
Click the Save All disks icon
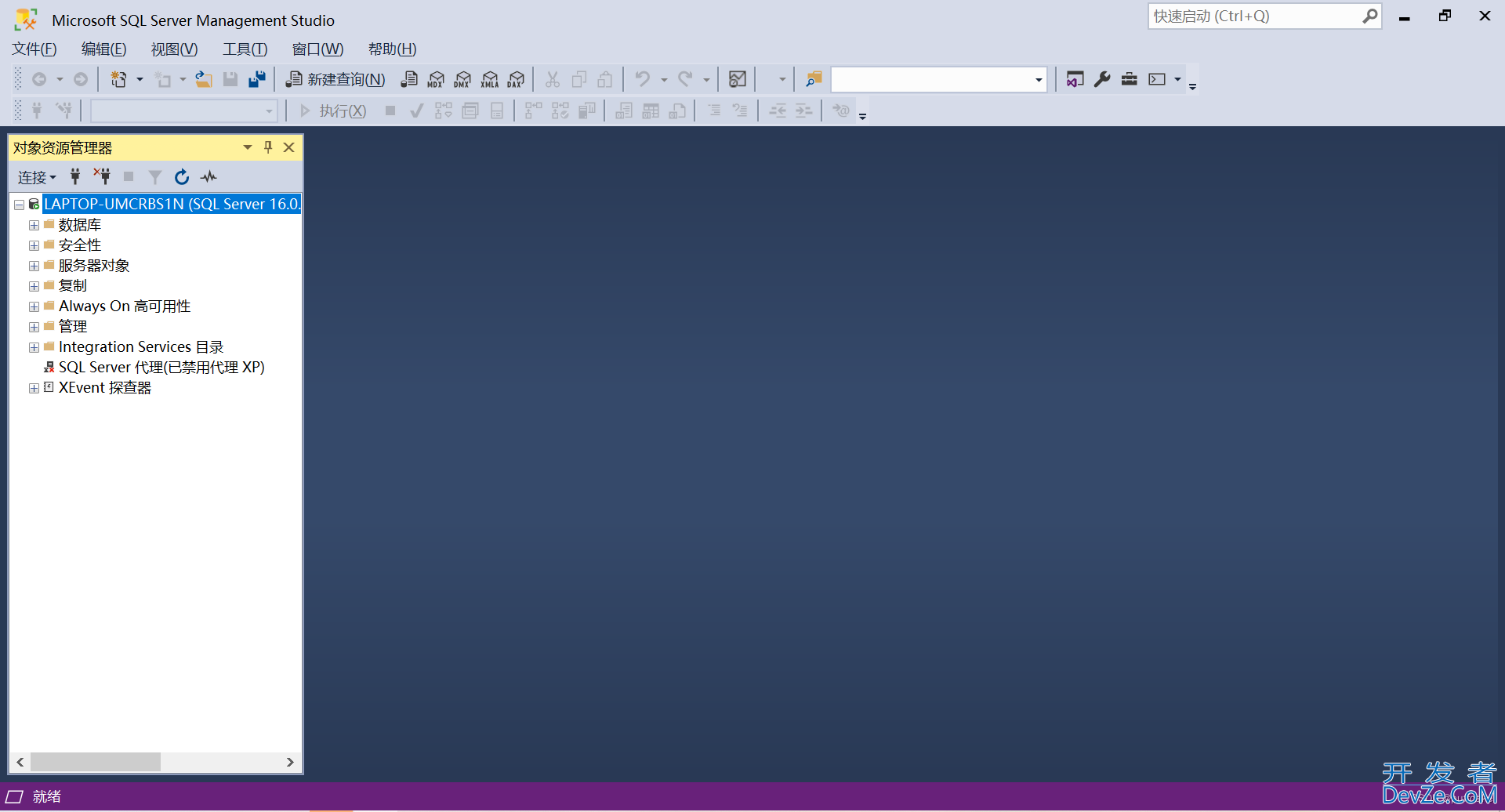(257, 79)
